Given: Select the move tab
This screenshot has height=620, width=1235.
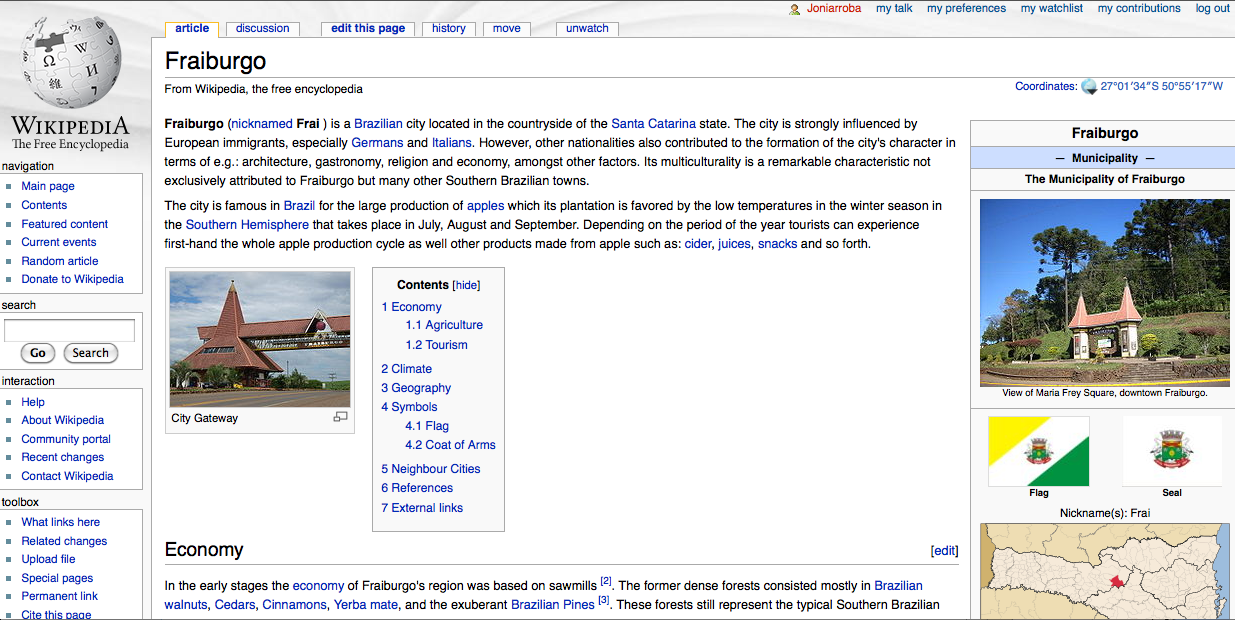Looking at the screenshot, I should coord(507,28).
